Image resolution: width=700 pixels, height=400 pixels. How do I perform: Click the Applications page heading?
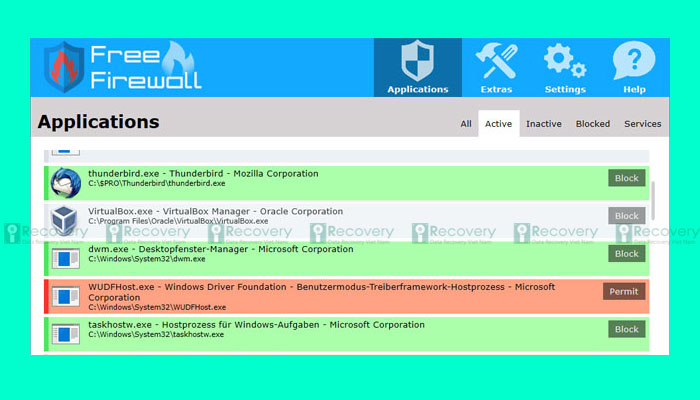[x=98, y=122]
